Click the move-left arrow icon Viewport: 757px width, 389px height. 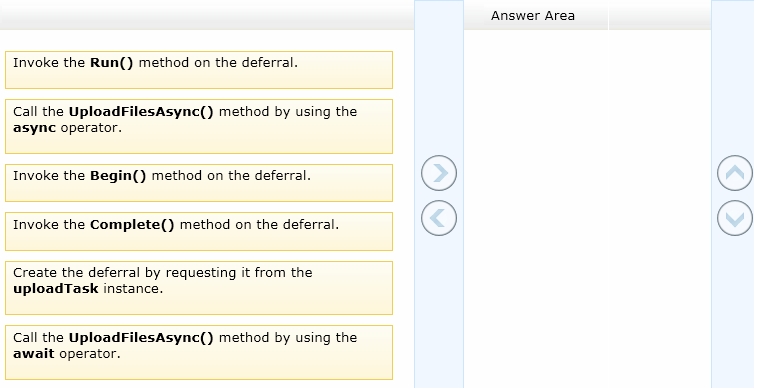tap(438, 218)
